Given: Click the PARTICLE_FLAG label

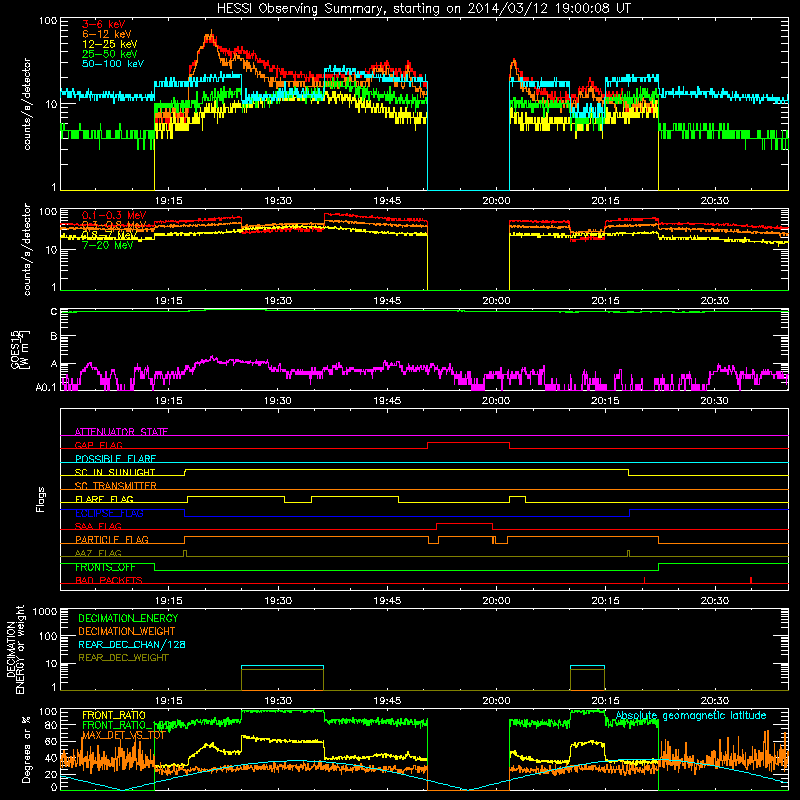Looking at the screenshot, I should coord(112,539).
